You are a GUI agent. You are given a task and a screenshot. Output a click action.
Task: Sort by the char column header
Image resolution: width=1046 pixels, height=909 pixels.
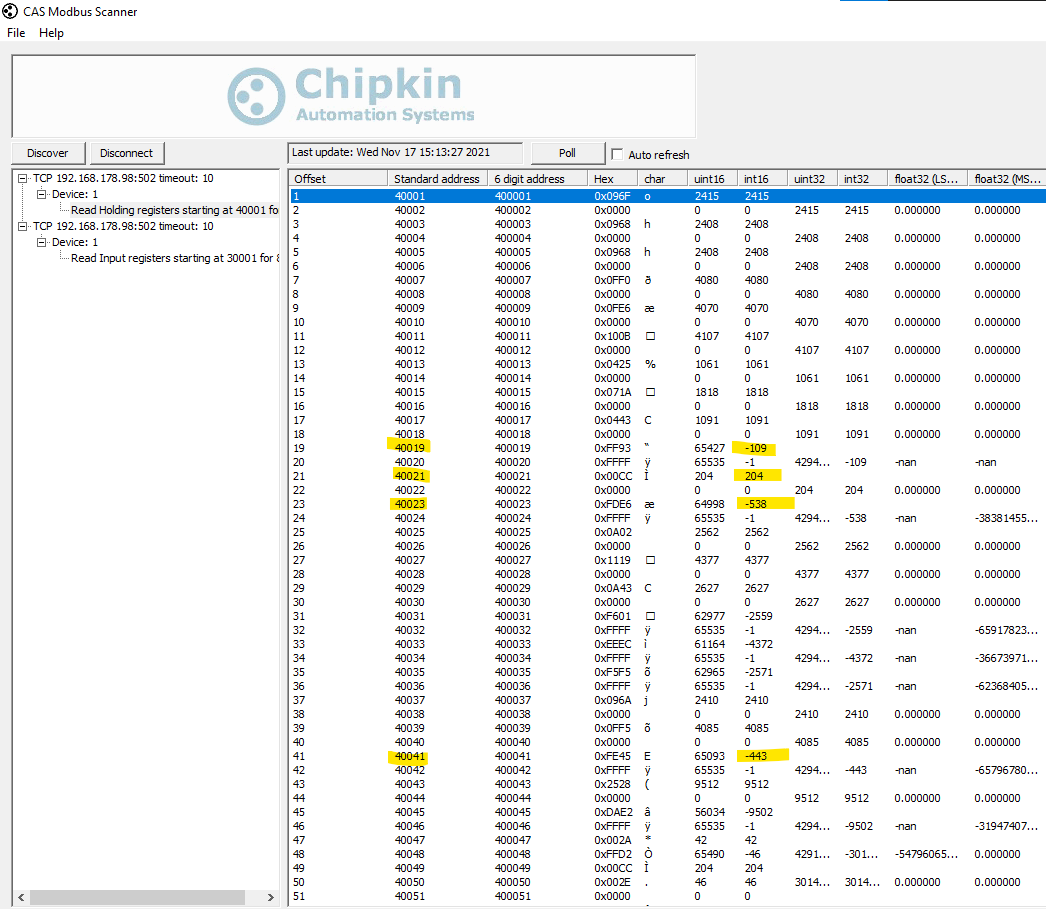coord(662,179)
